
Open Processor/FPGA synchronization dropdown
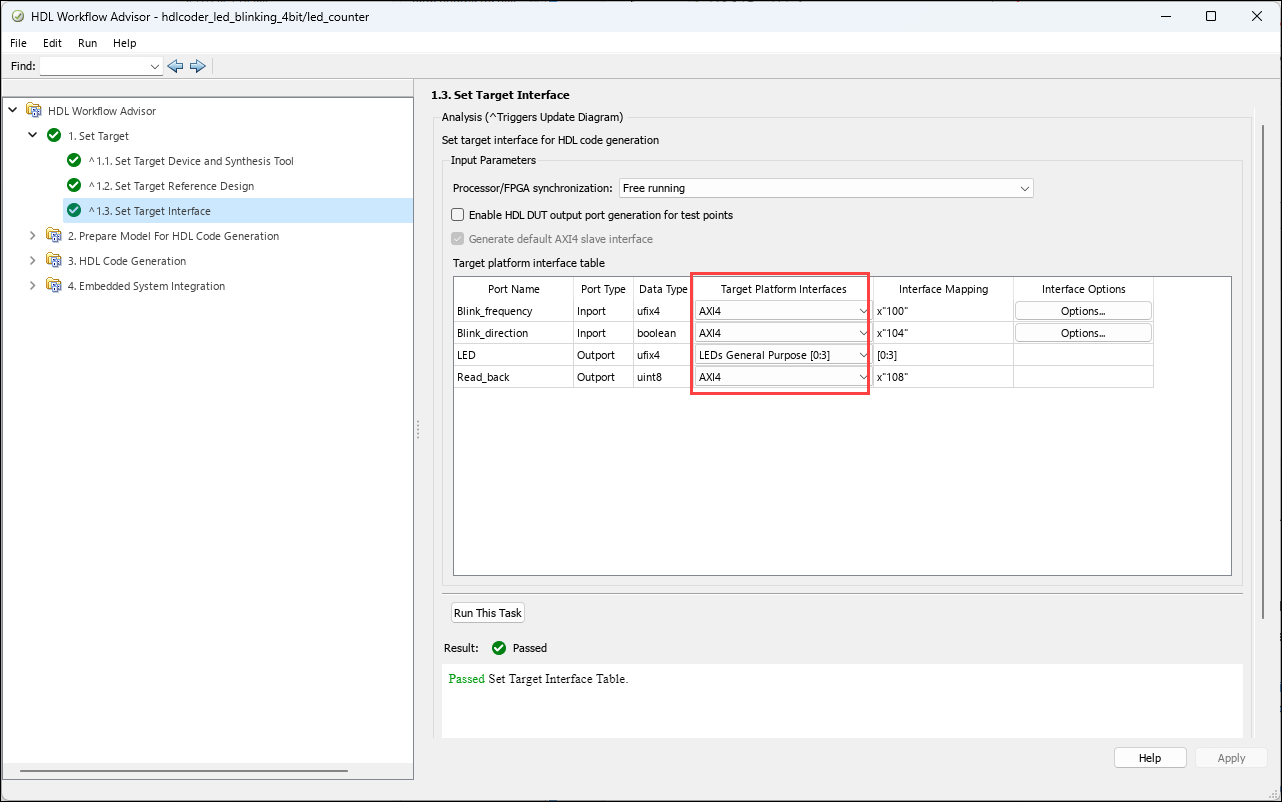[825, 188]
